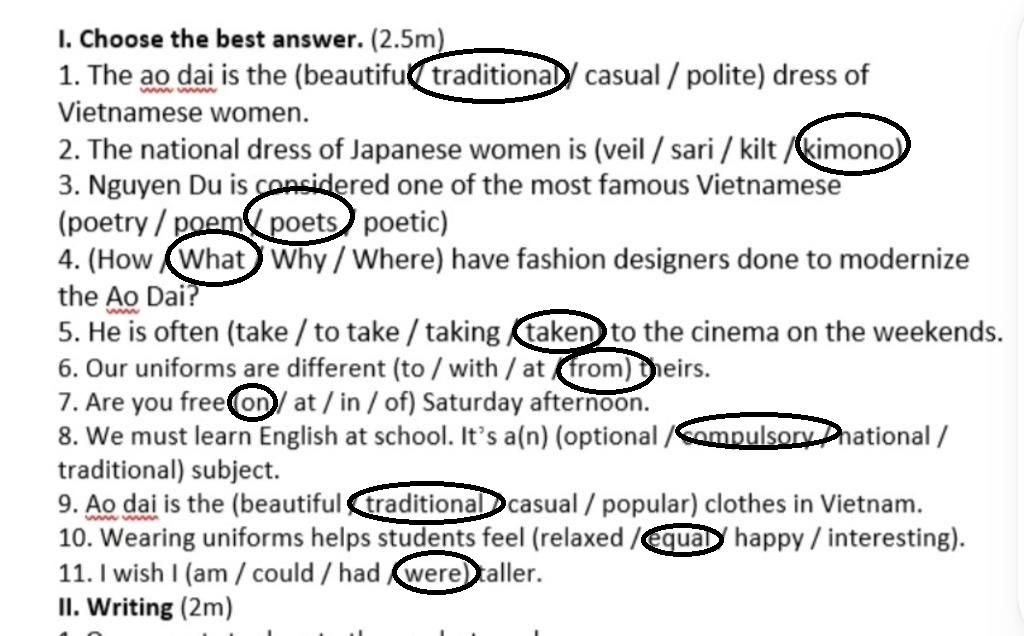The width and height of the screenshot is (1024, 636).
Task: Select the circled word 'poets' in question 3
Action: click(304, 222)
